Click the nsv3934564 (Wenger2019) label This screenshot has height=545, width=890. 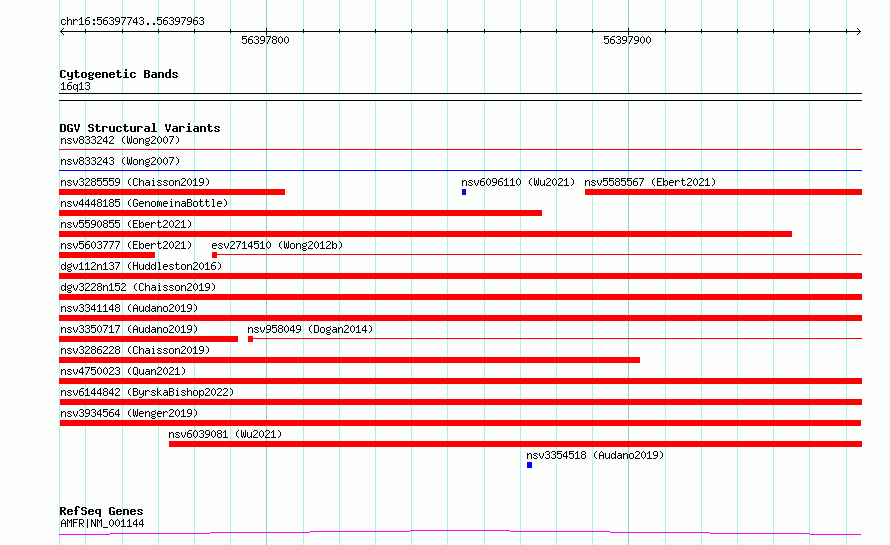[x=129, y=413]
